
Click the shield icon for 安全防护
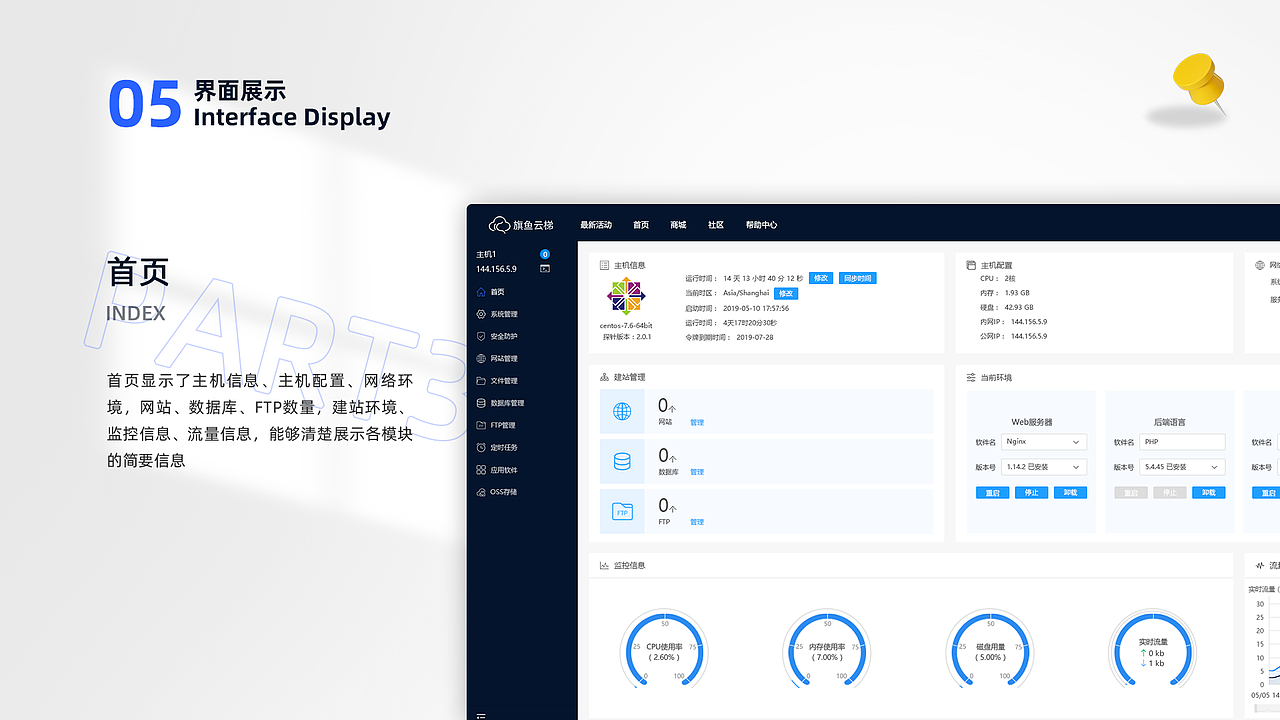click(481, 336)
